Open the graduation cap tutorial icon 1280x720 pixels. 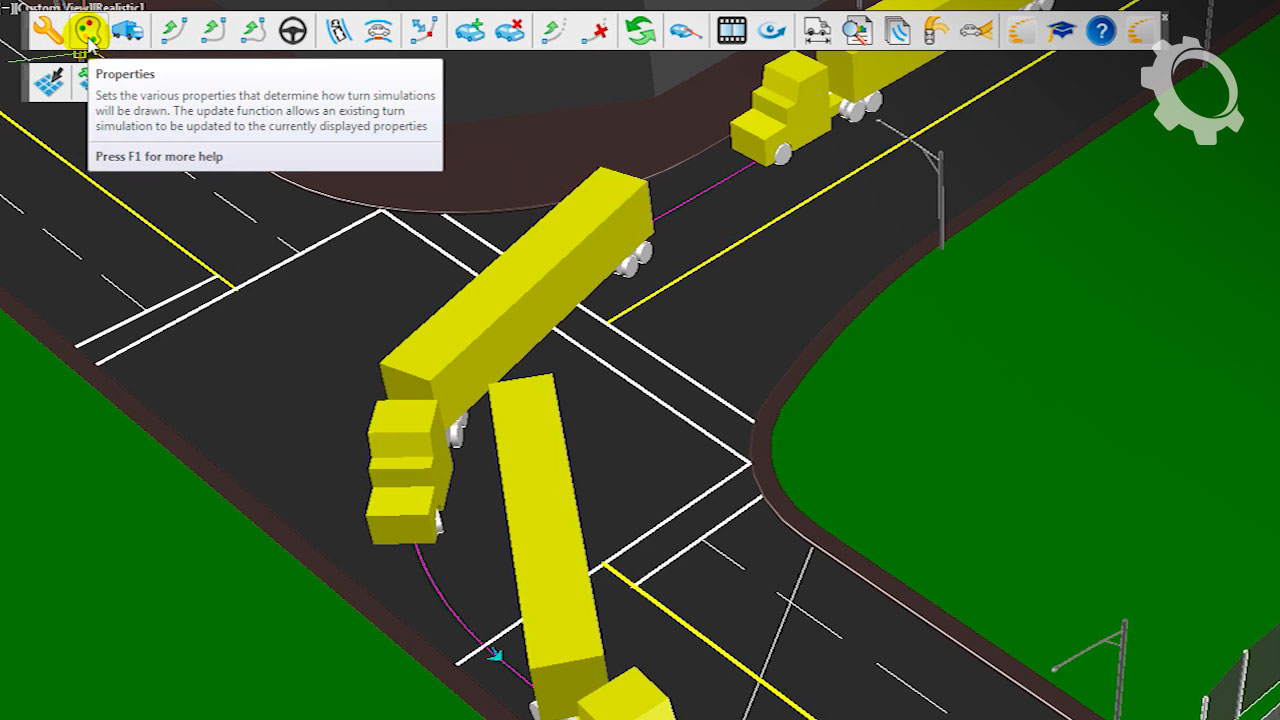[1061, 31]
